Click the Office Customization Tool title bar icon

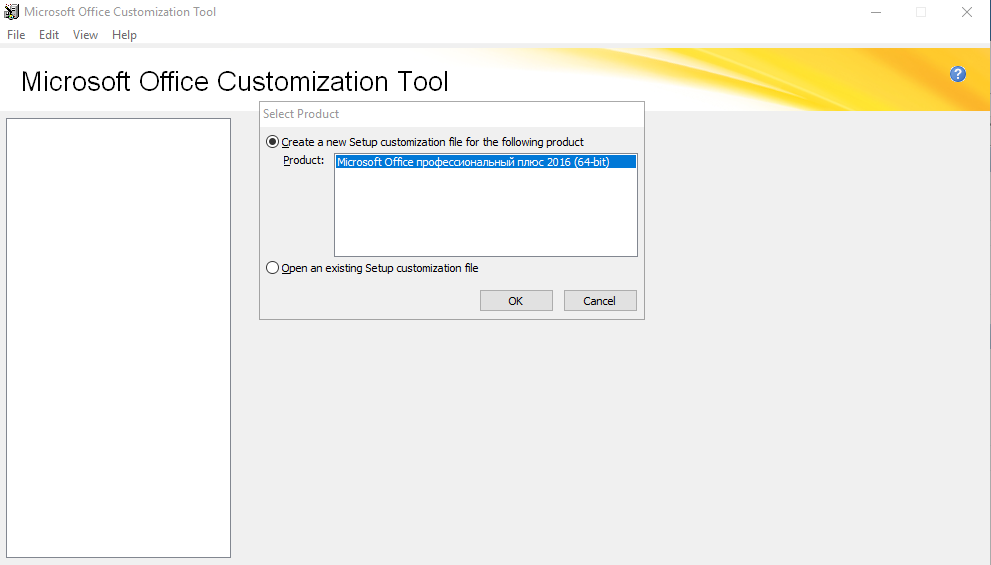click(11, 12)
